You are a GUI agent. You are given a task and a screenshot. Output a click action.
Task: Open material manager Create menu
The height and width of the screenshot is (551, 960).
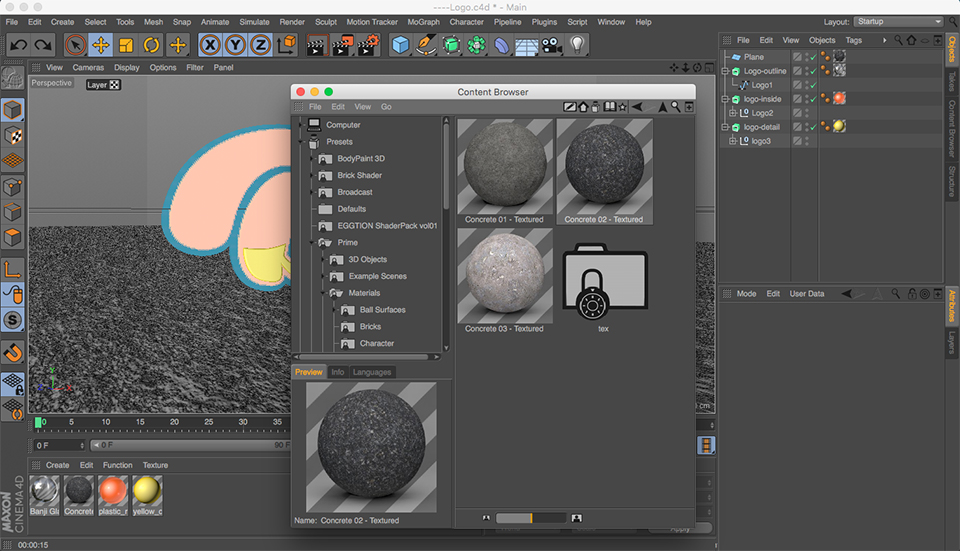coord(58,465)
